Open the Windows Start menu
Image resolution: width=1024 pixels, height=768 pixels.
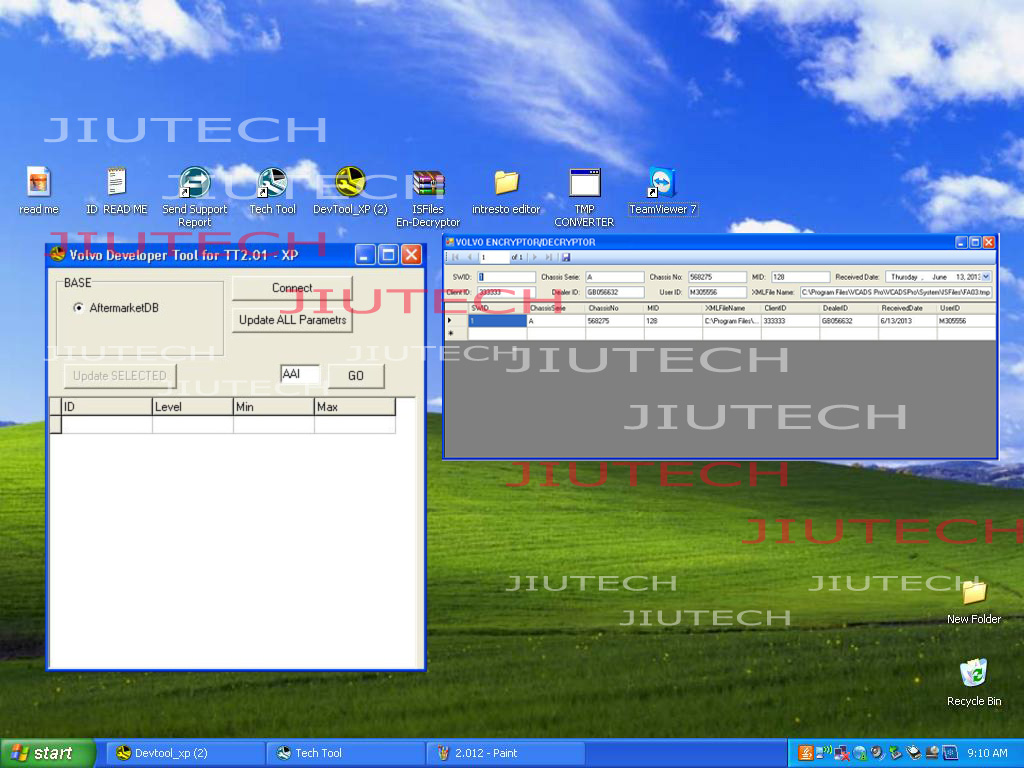pos(47,753)
